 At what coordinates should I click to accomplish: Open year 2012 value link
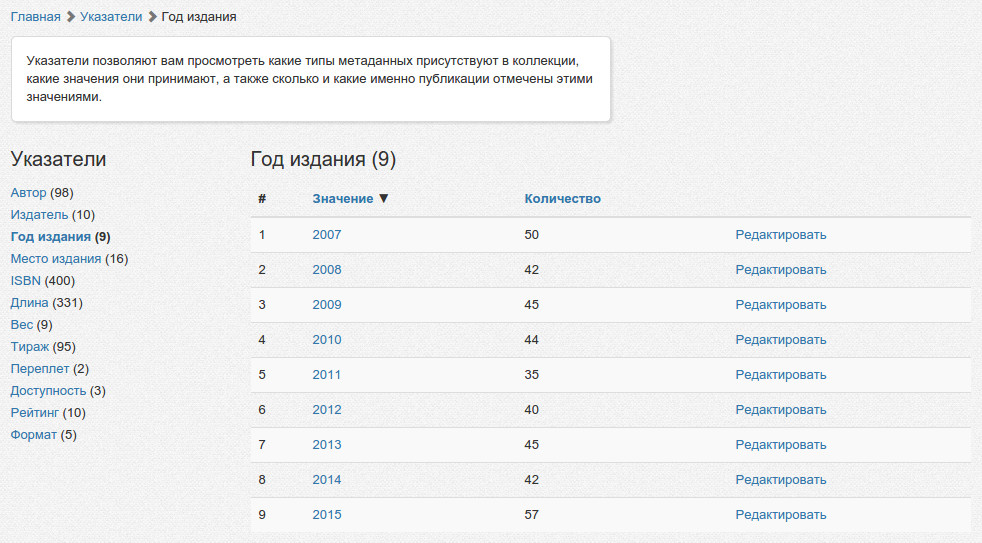click(326, 410)
